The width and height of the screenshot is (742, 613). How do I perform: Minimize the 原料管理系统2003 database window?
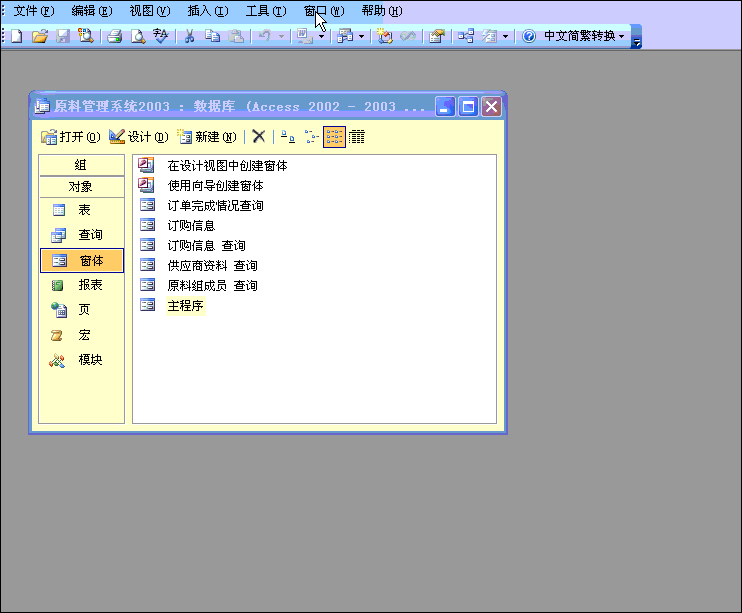click(445, 107)
